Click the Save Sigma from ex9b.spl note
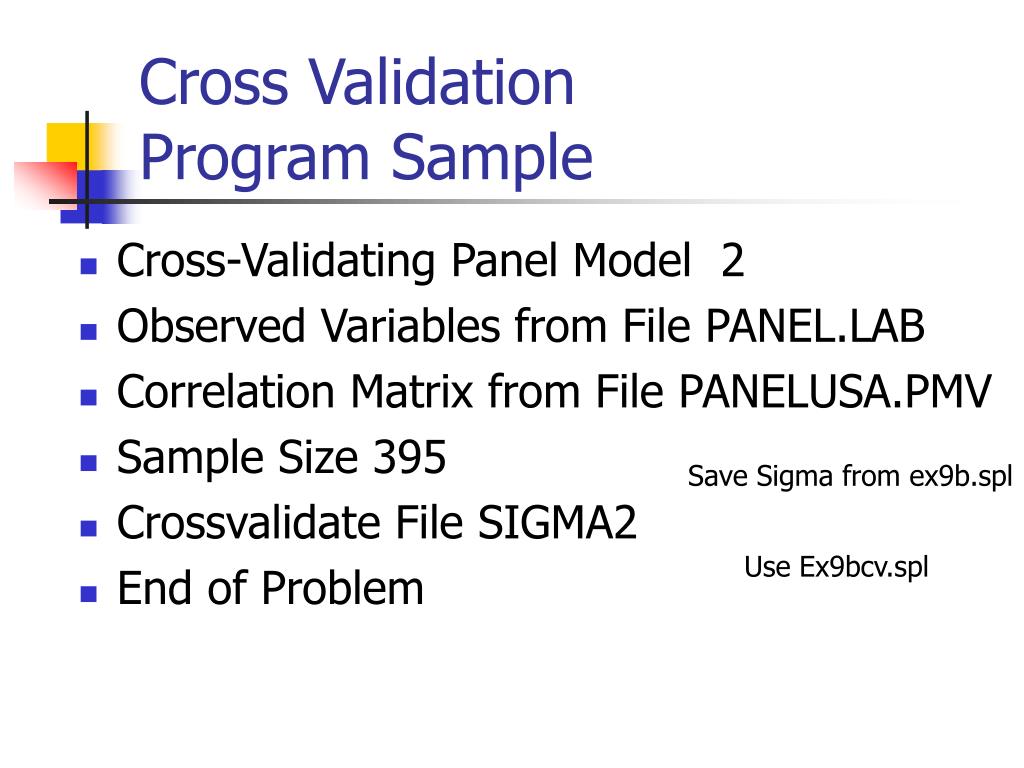 [x=850, y=477]
